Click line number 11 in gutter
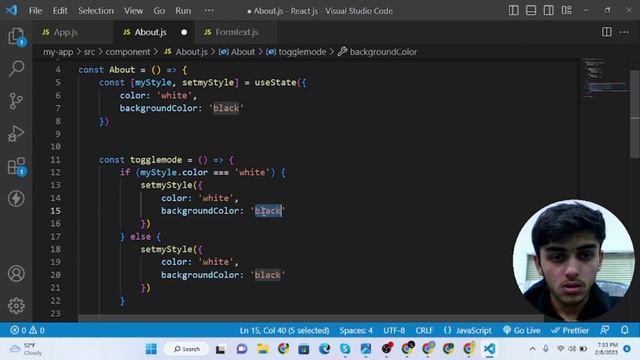Viewport: 640px width, 360px height. tap(56, 160)
